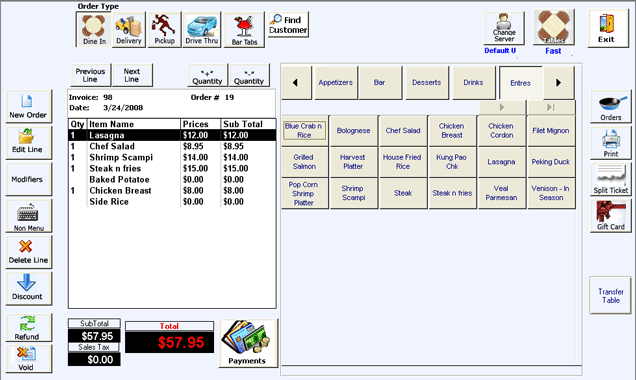
Task: Open the Tables selection icon
Action: coord(554,27)
